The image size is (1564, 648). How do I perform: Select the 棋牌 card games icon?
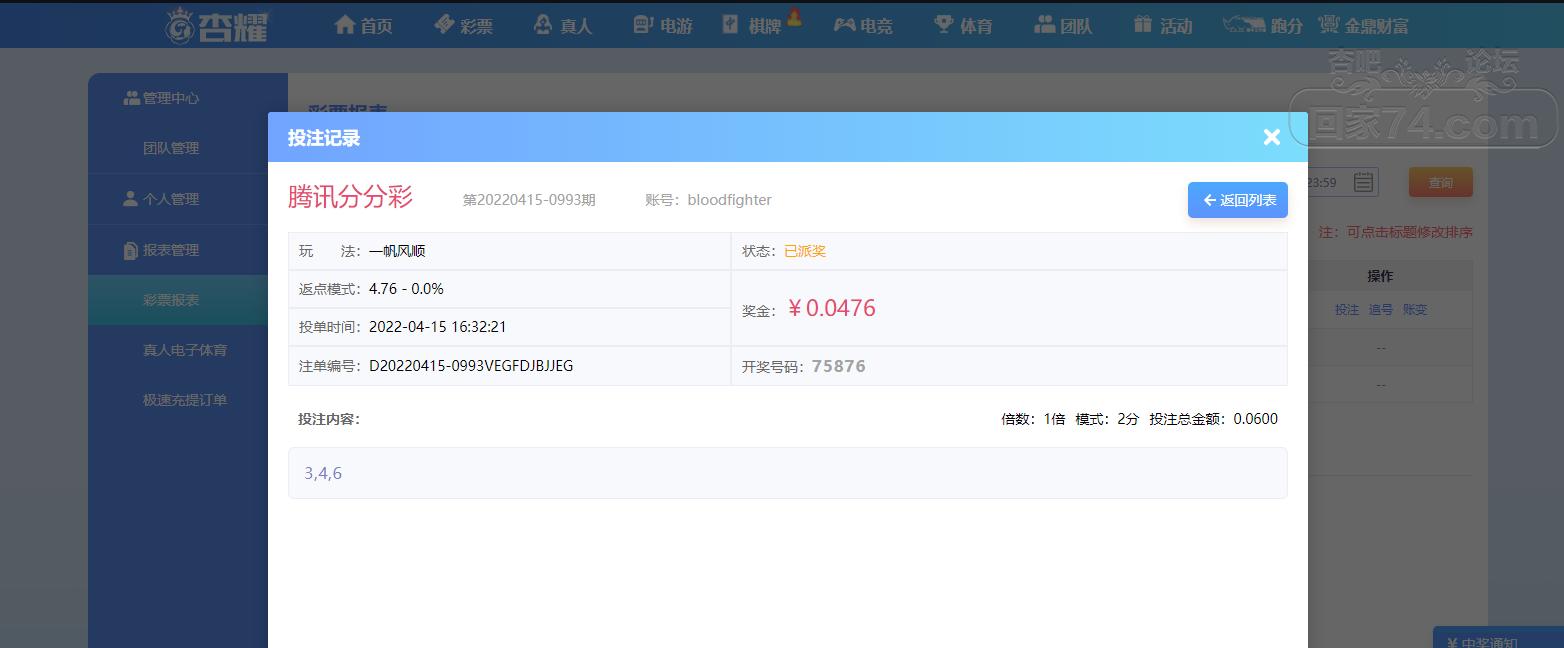pos(731,25)
